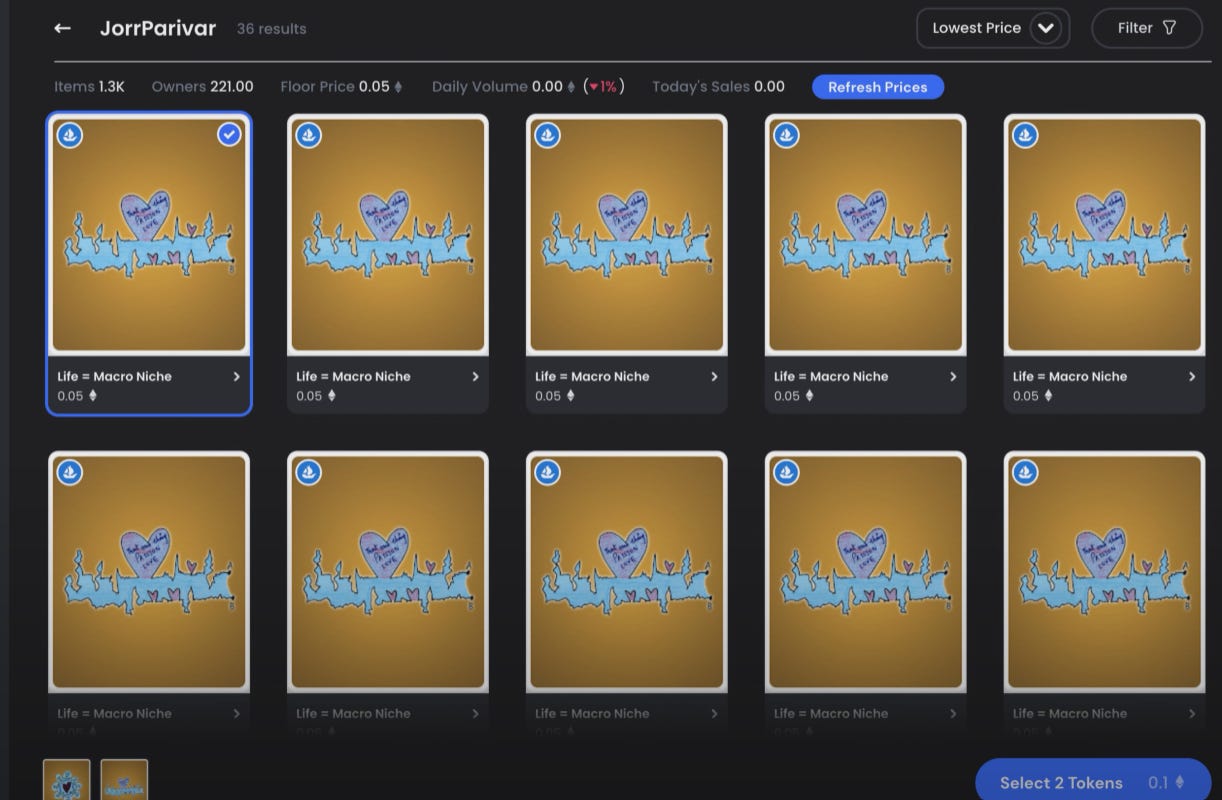The image size is (1222, 800).
Task: Select the third top-row NFT card image
Action: [x=627, y=235]
